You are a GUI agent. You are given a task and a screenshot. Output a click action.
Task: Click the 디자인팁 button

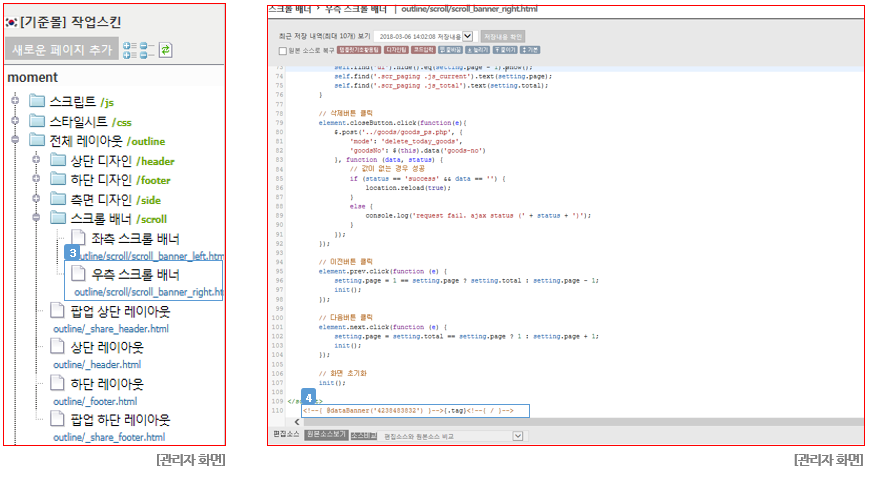[396, 50]
